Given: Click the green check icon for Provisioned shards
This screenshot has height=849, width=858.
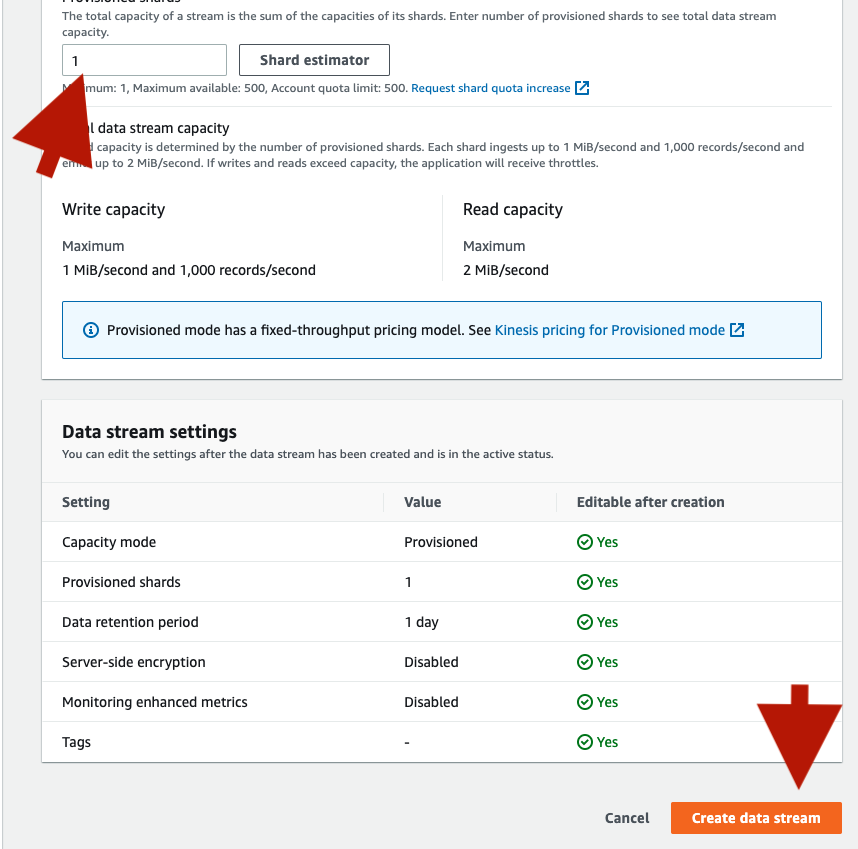Looking at the screenshot, I should pos(585,582).
